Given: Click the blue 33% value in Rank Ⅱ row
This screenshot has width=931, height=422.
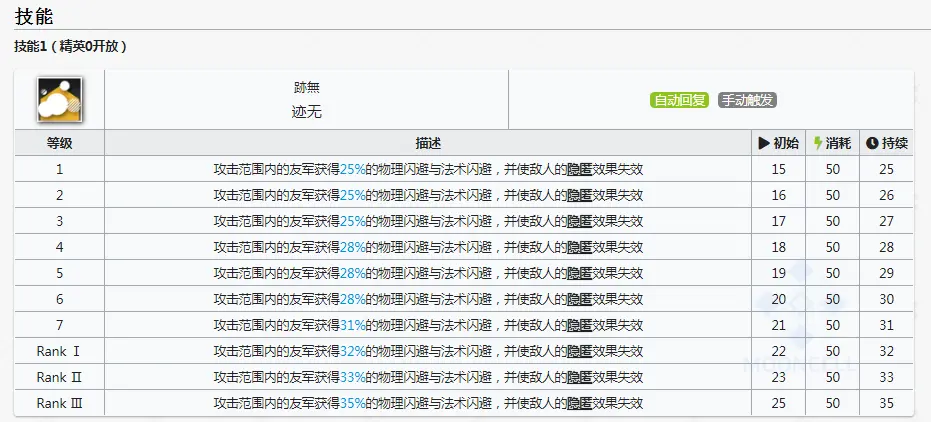Looking at the screenshot, I should click(353, 377).
